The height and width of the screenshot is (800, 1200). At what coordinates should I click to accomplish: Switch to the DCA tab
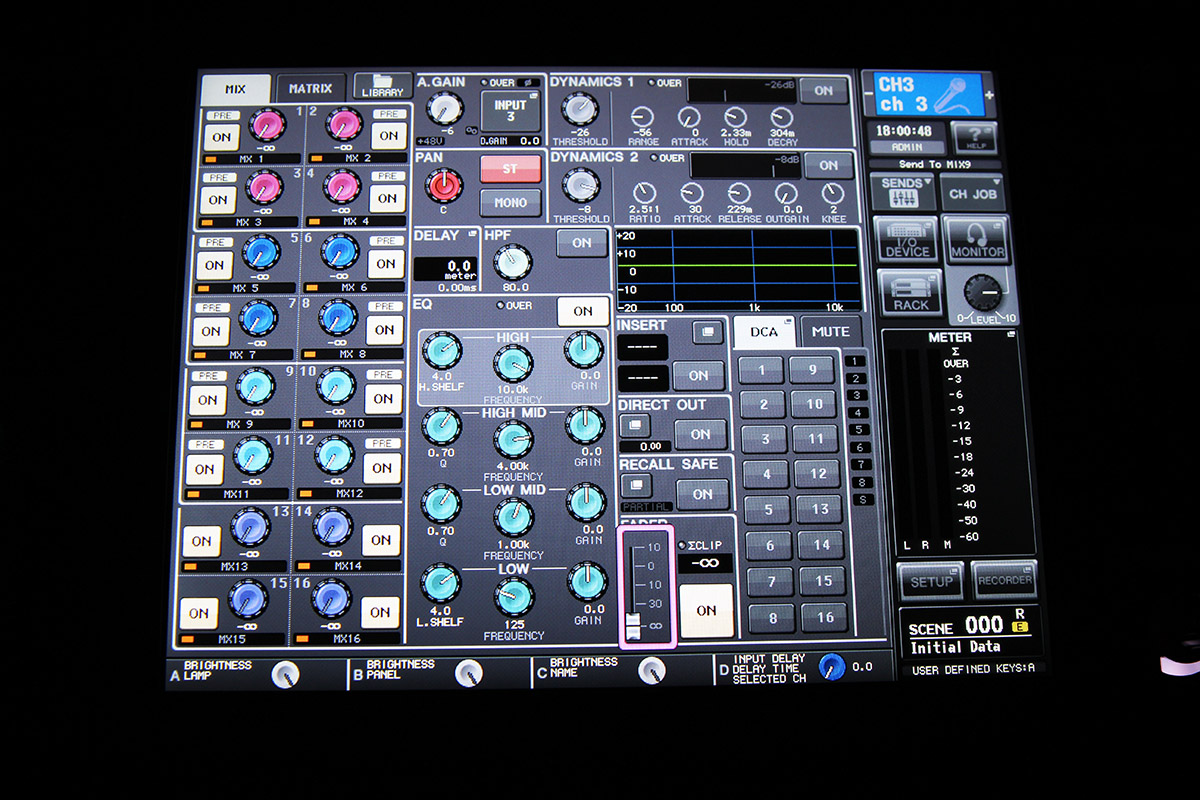coord(764,333)
